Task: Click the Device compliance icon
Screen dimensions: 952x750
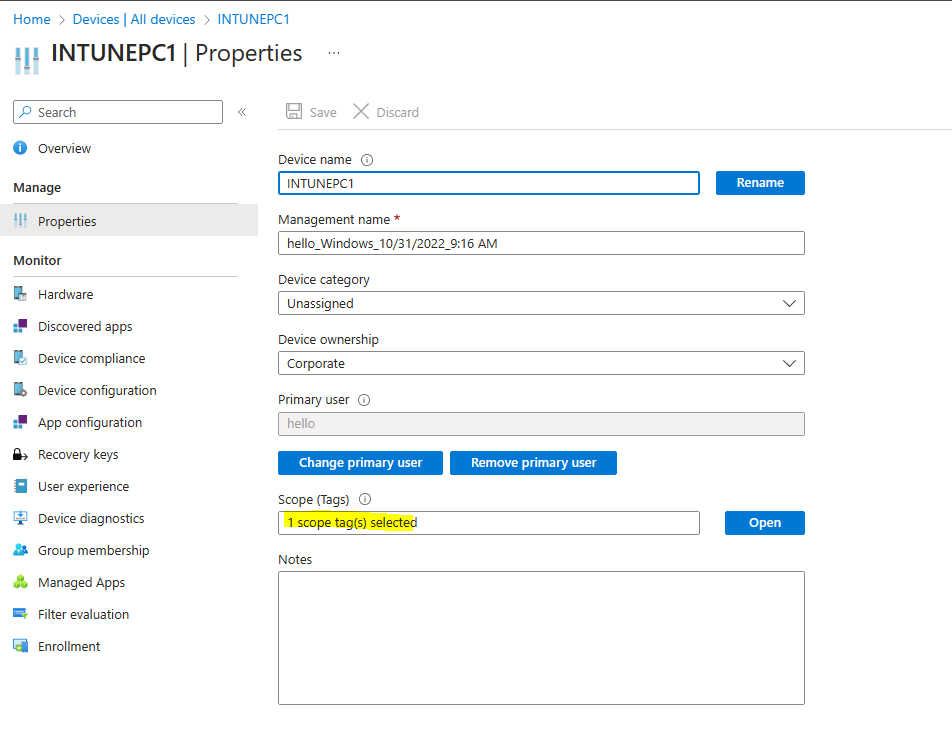Action: [21, 358]
